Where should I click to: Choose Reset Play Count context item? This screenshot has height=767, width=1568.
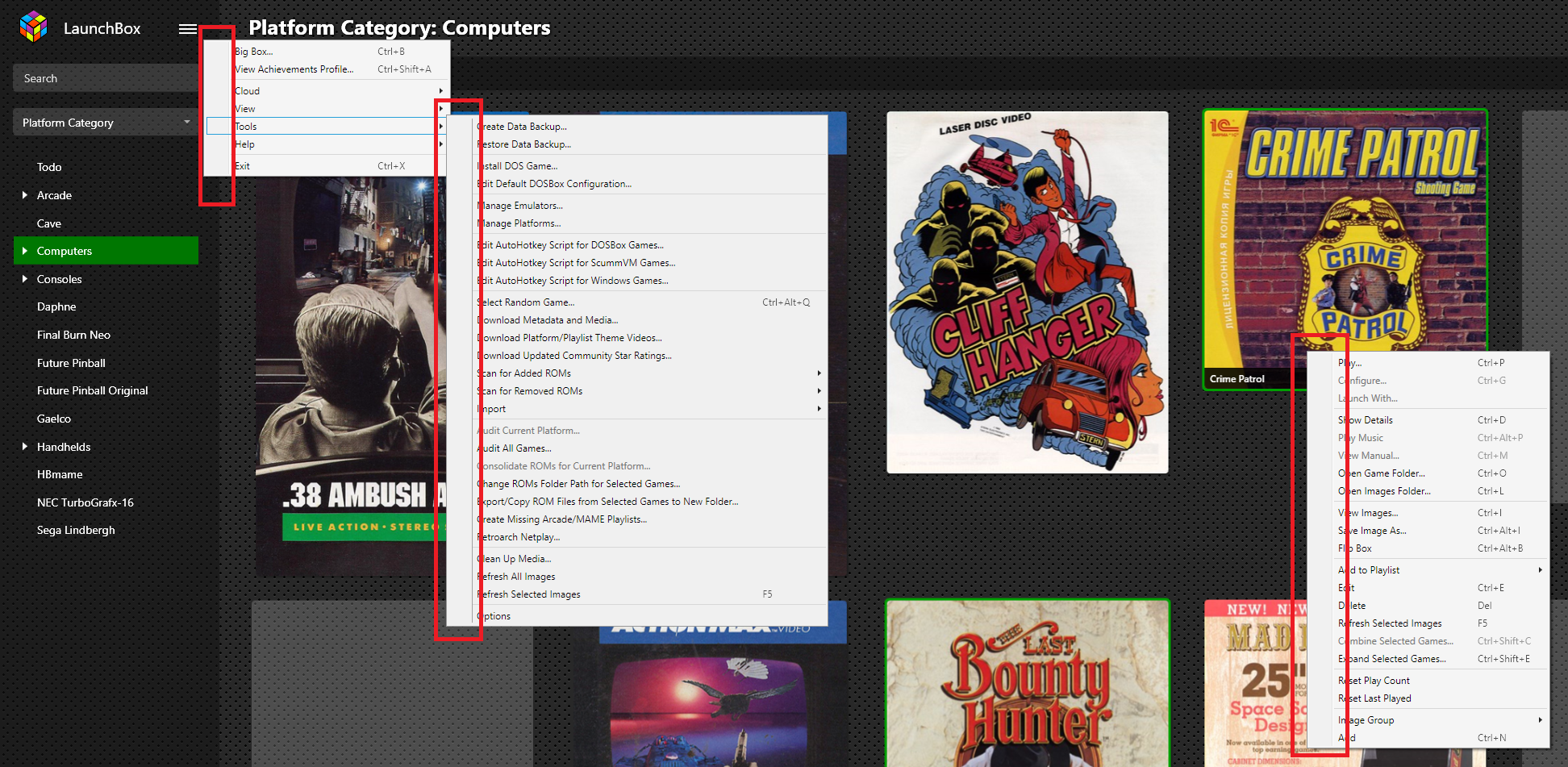1428,681
